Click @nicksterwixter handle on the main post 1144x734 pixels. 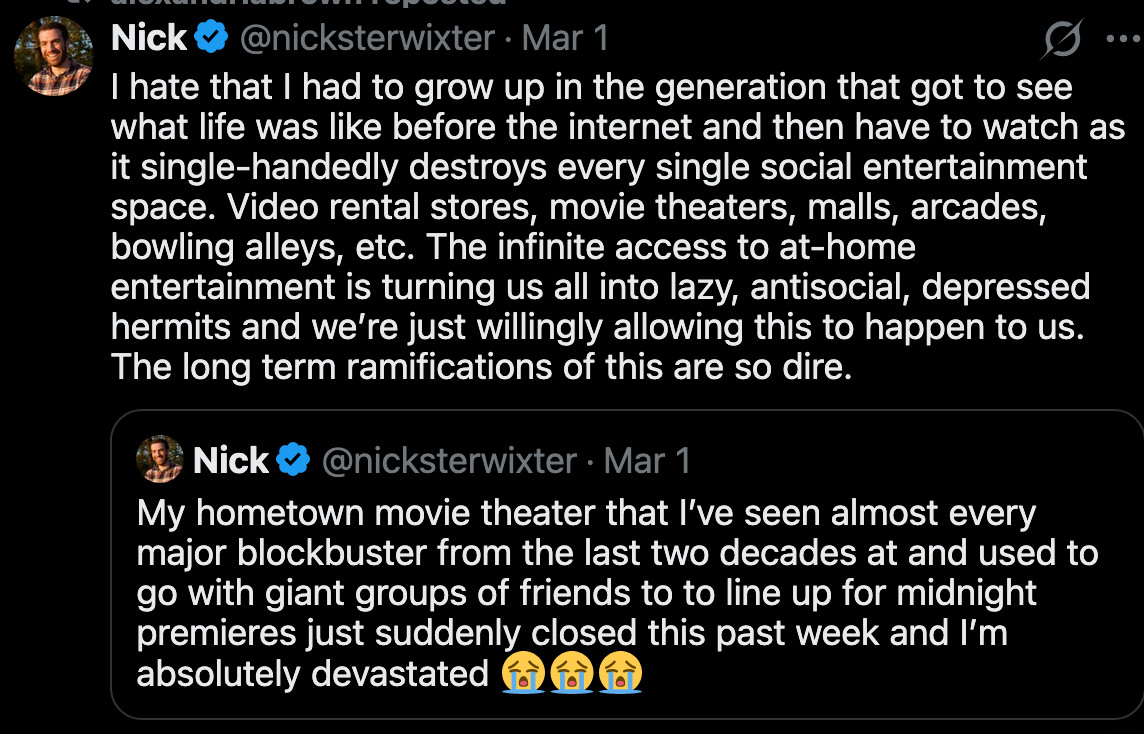(366, 39)
